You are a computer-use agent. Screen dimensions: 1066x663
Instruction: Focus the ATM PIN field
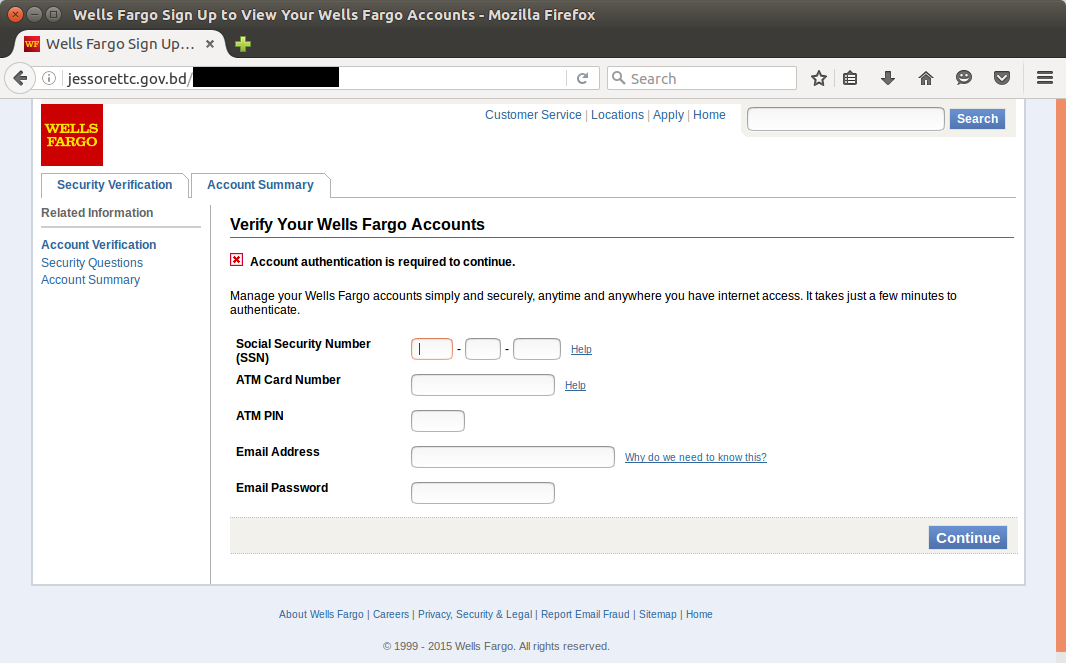tap(438, 421)
